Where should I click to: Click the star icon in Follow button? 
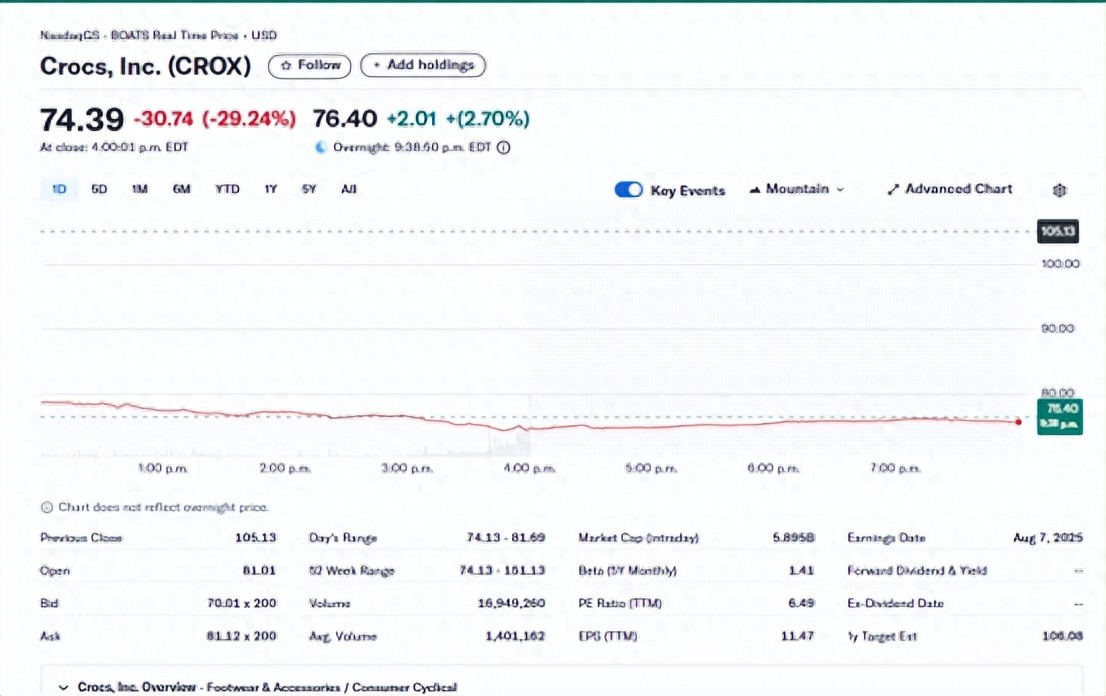point(286,65)
